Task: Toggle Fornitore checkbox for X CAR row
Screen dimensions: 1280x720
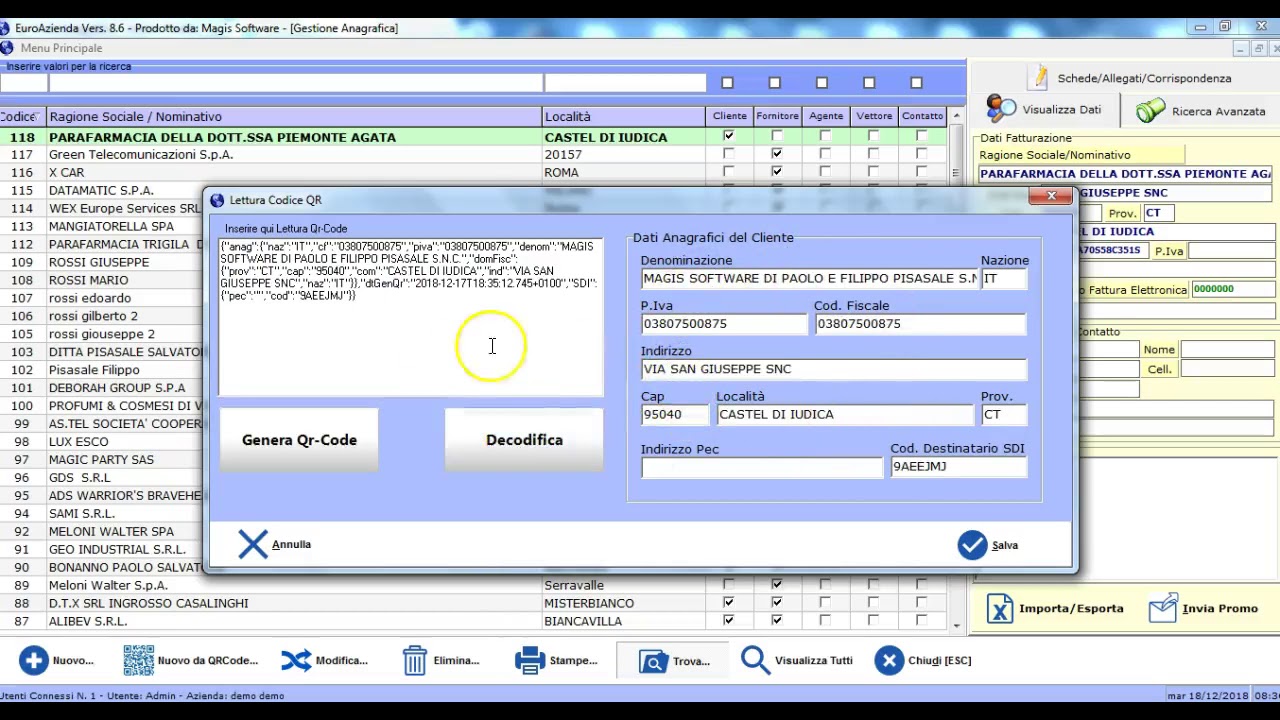Action: (776, 172)
